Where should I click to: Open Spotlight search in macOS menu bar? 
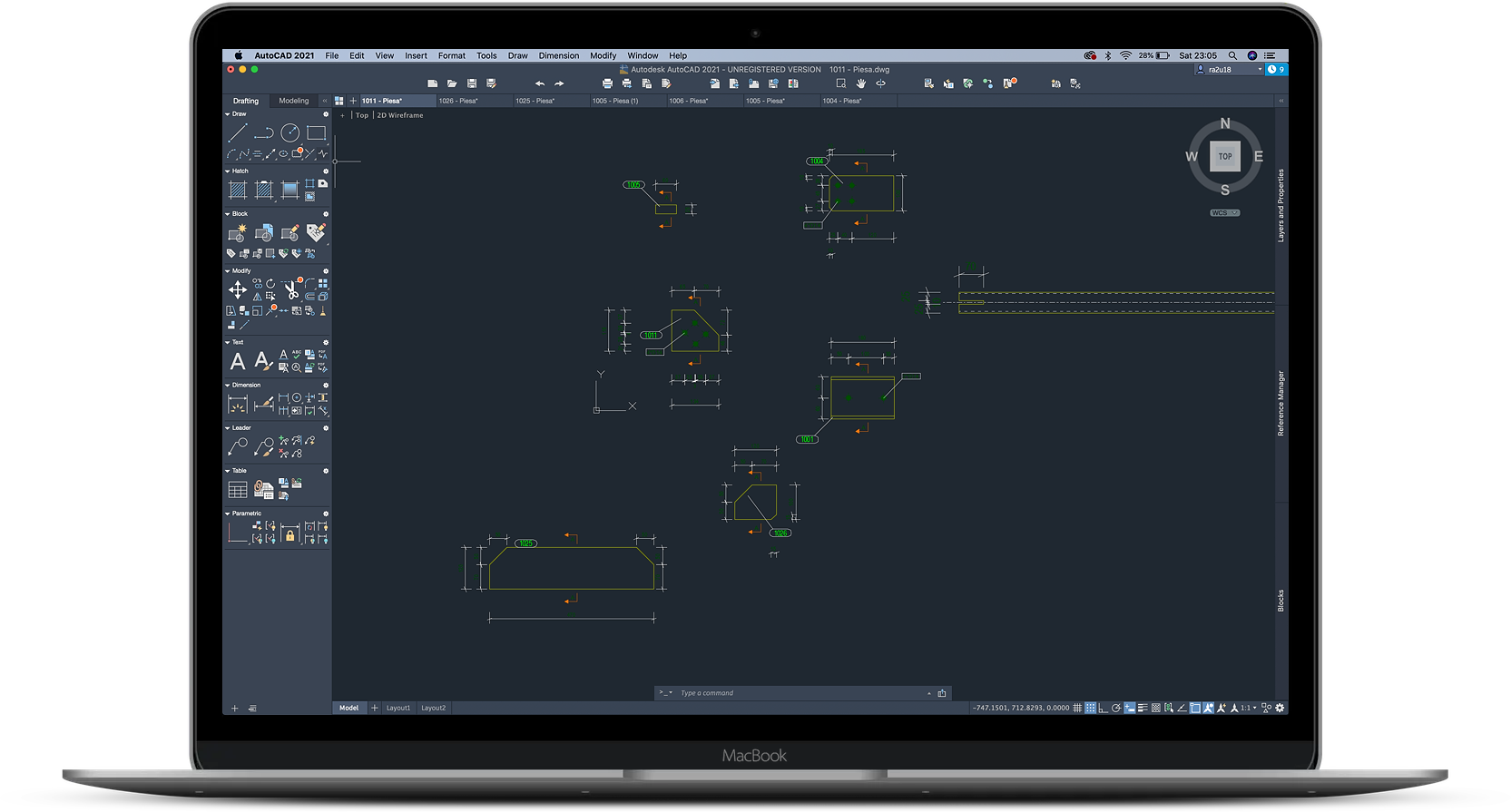1232,55
